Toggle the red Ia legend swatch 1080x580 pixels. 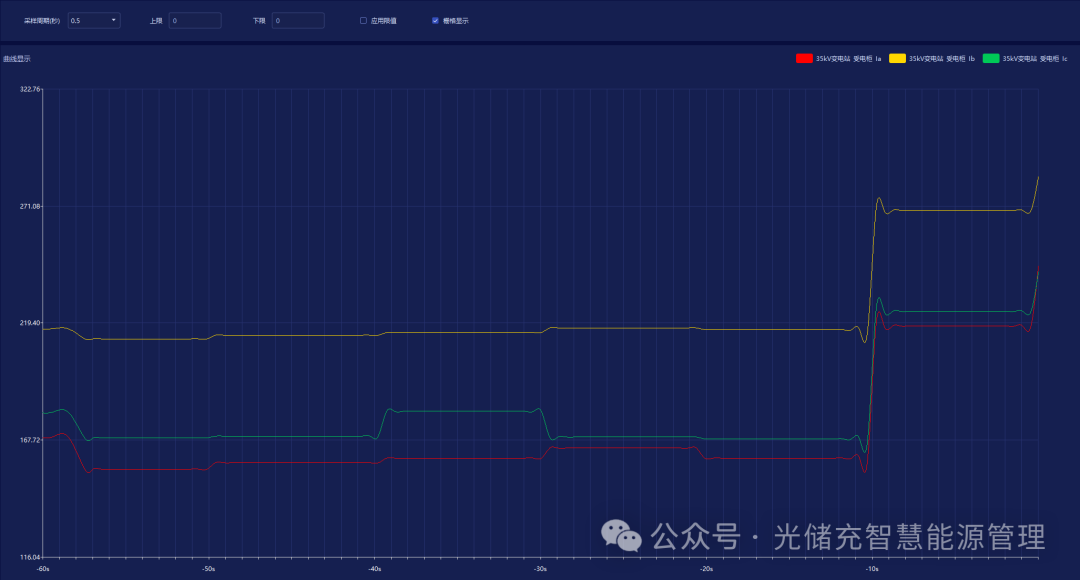click(x=804, y=59)
